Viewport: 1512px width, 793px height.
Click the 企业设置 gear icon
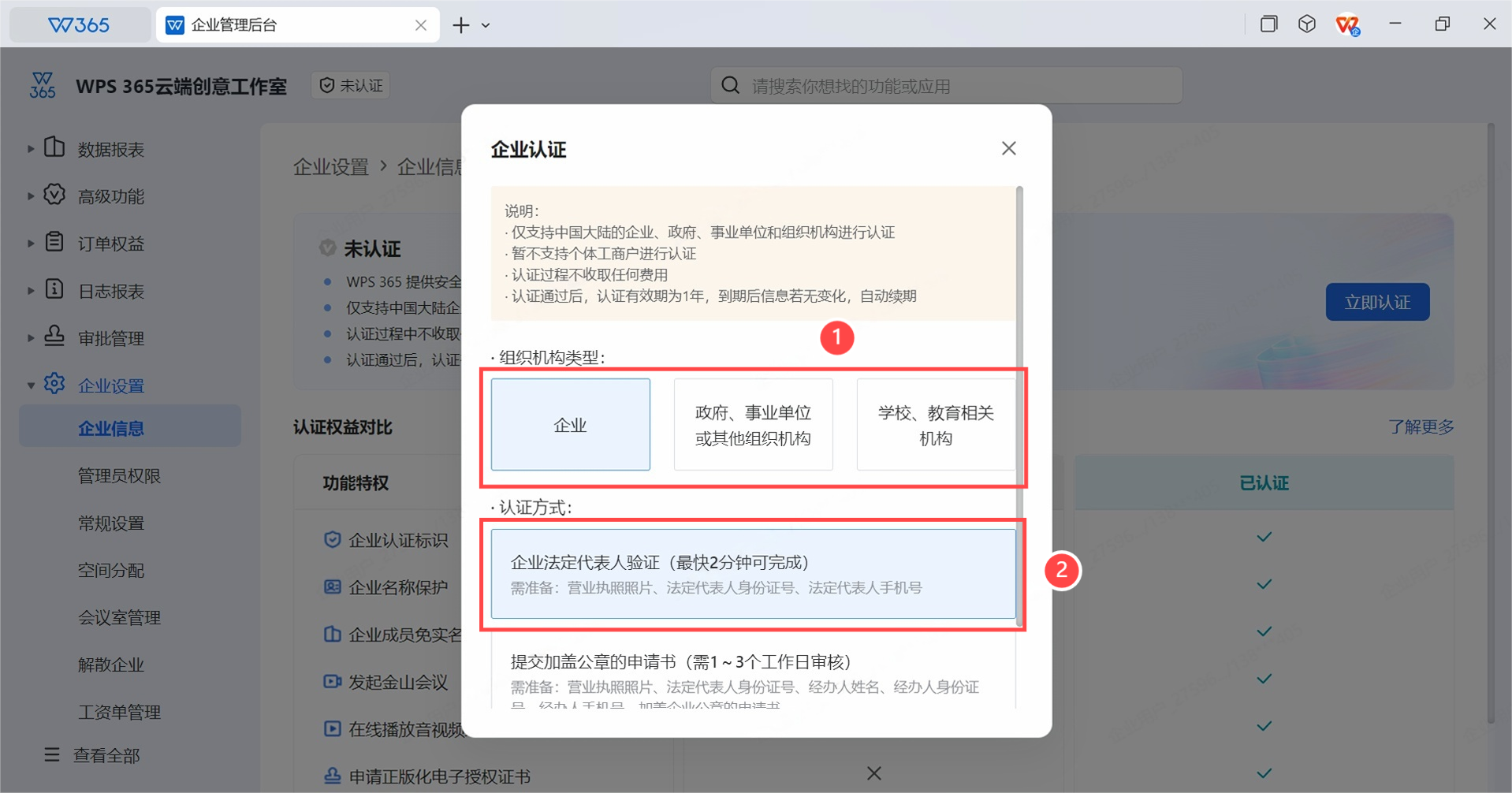[54, 383]
